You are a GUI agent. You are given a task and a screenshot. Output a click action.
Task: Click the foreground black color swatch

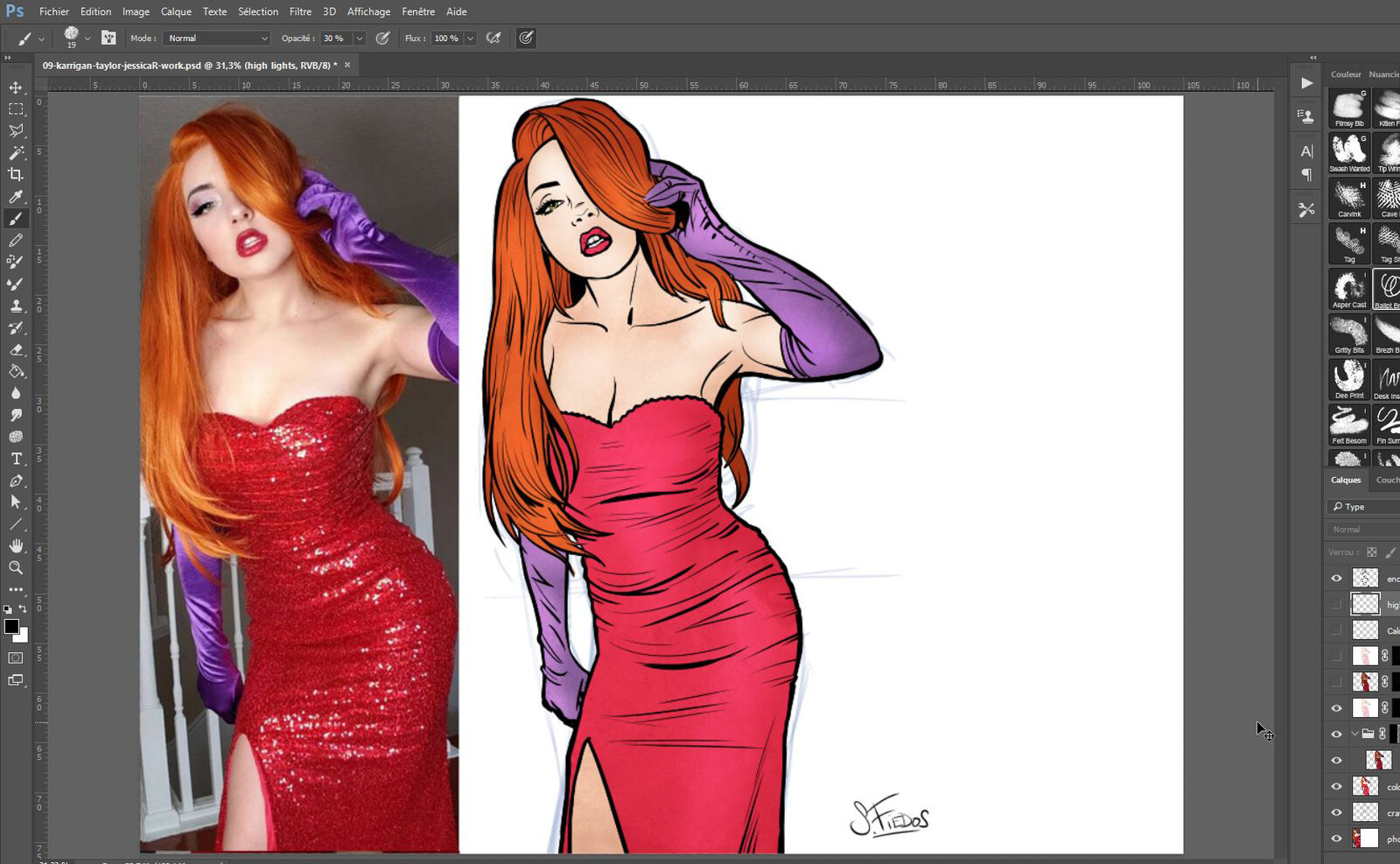11,626
